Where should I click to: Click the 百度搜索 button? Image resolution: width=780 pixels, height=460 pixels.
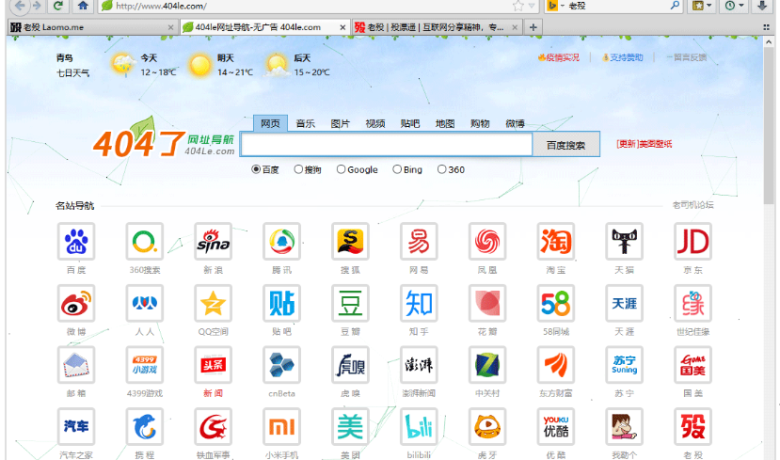pos(566,145)
